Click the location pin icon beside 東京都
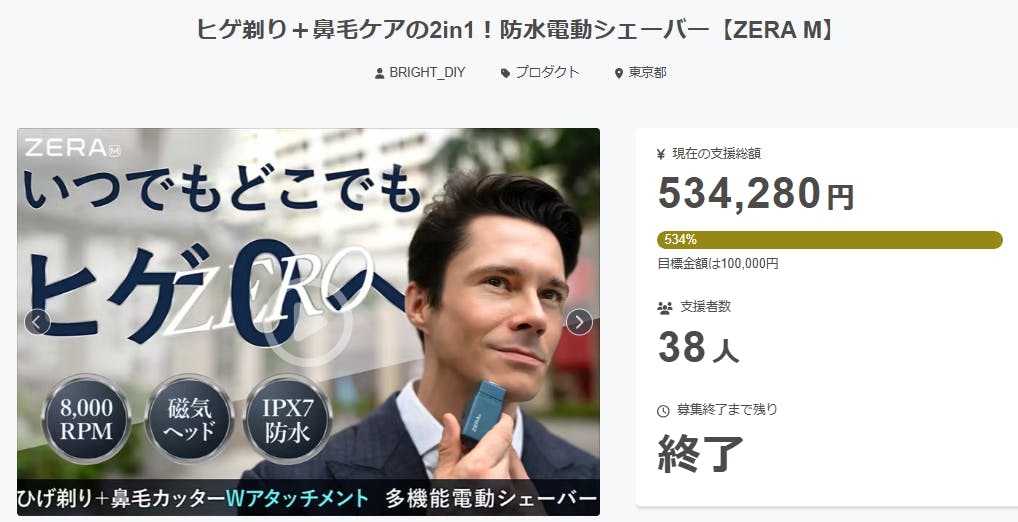The width and height of the screenshot is (1018, 522). point(619,73)
